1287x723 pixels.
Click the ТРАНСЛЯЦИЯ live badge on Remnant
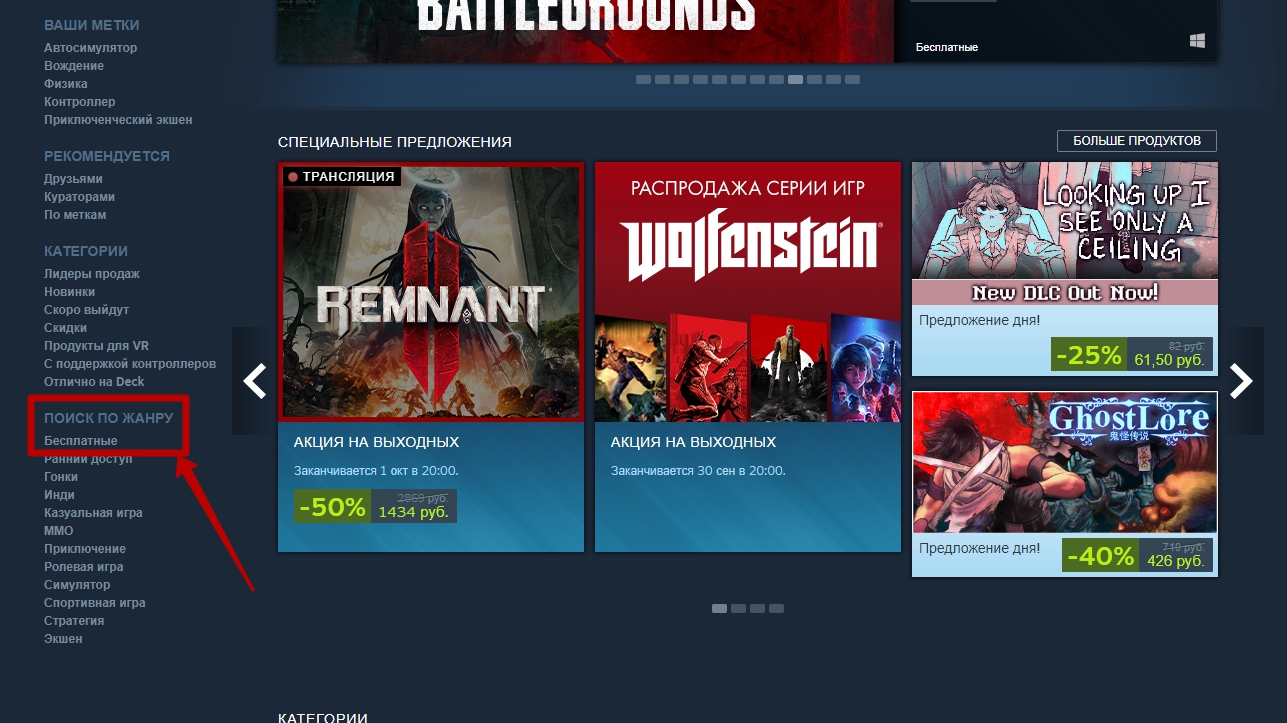[342, 177]
